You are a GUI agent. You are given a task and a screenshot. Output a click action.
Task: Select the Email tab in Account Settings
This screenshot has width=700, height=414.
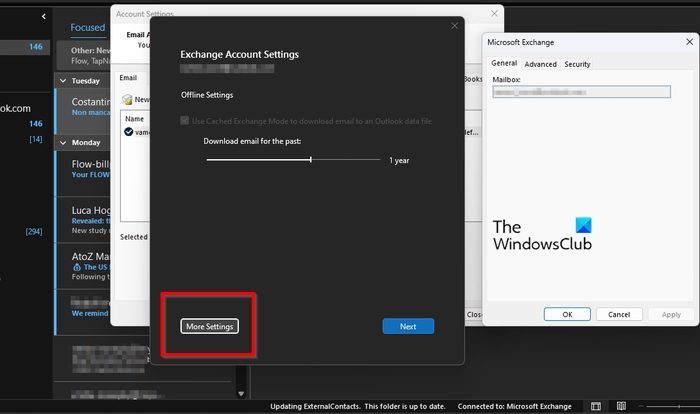coord(128,78)
